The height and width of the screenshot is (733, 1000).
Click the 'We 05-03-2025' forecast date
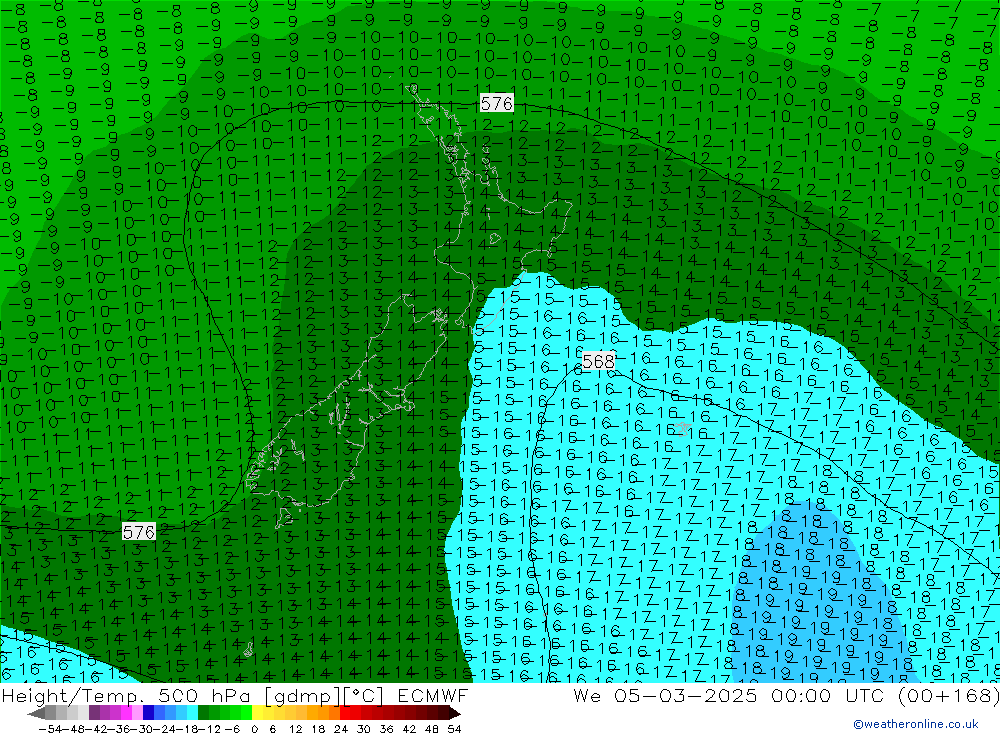(665, 695)
